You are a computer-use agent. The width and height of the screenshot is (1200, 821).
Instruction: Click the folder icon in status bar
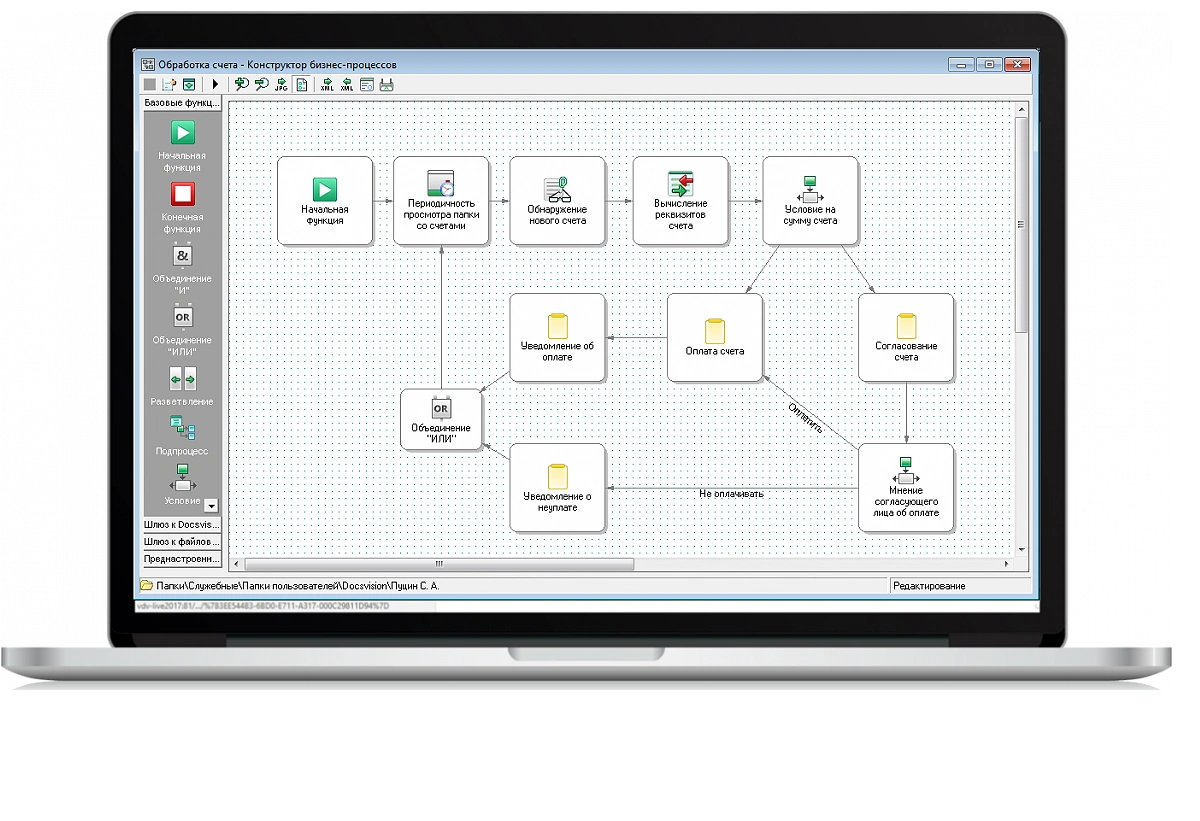pyautogui.click(x=146, y=585)
